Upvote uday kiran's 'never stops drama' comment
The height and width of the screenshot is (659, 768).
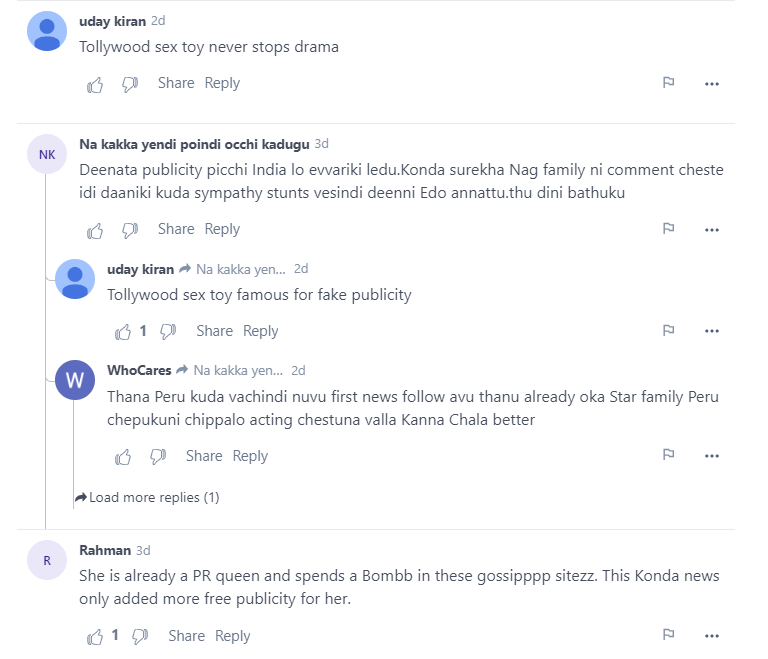[95, 84]
